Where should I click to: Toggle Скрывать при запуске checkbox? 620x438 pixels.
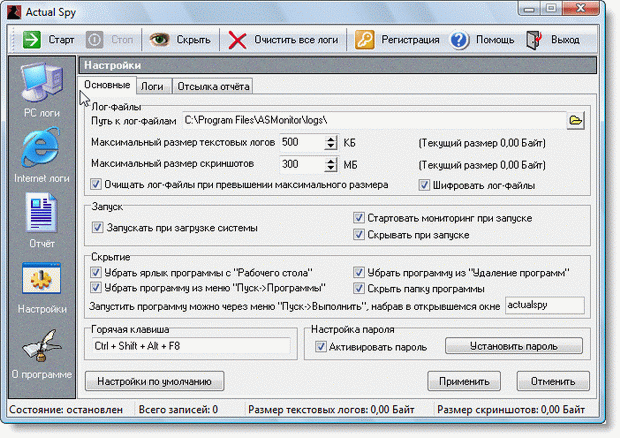(359, 234)
